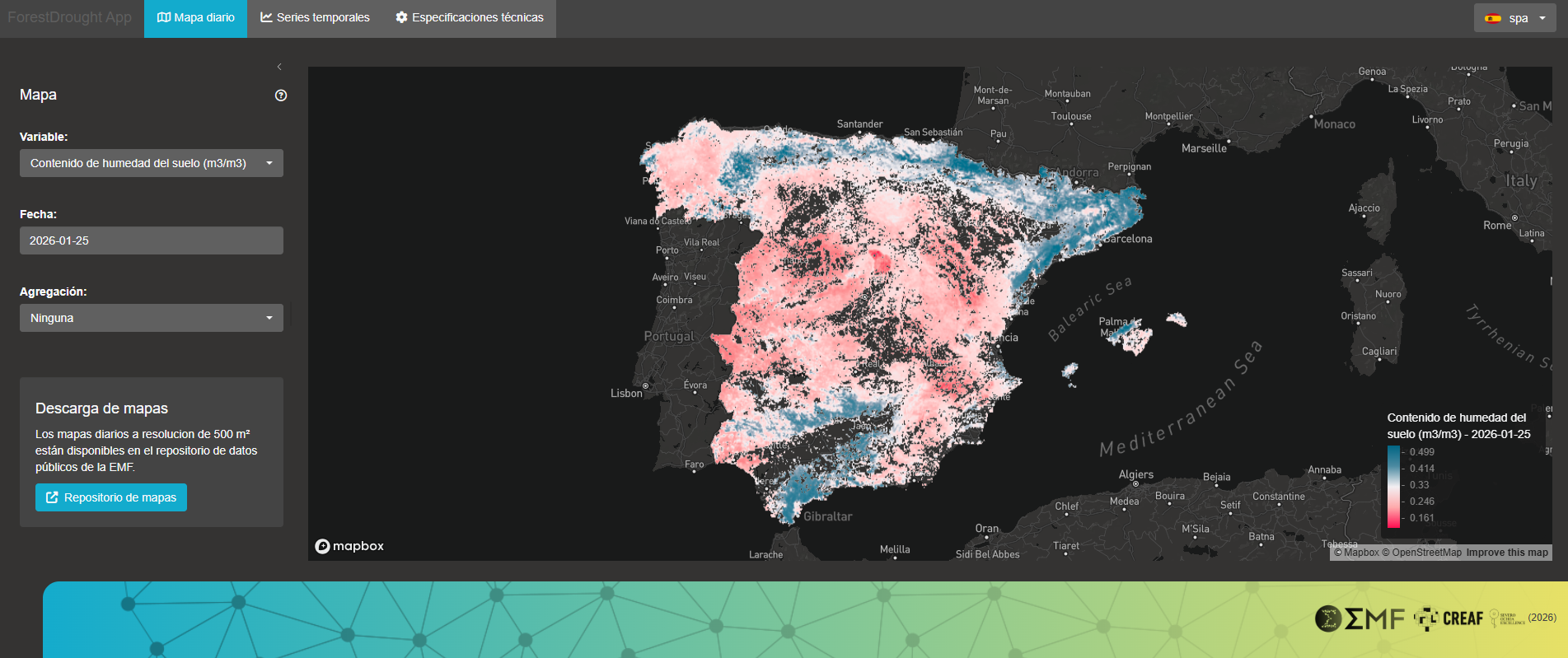
Task: Click the help question mark icon beside Mapa
Action: [x=281, y=96]
